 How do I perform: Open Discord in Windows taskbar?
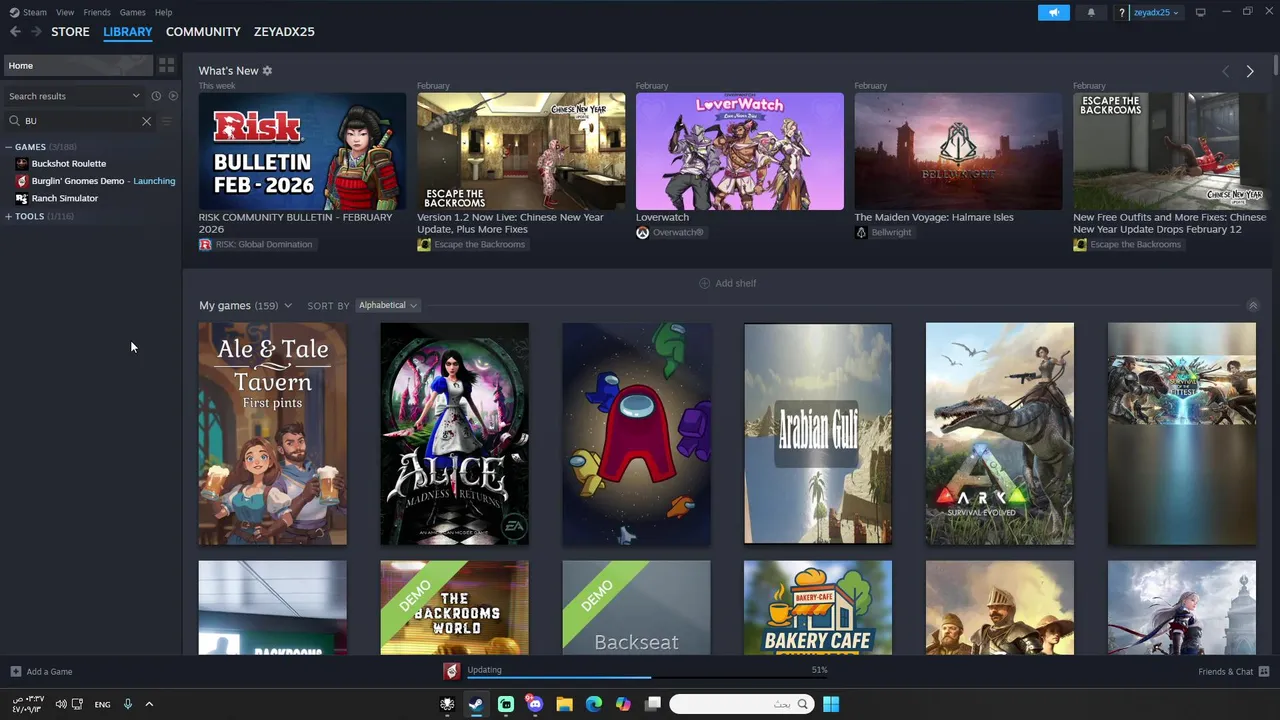[535, 704]
